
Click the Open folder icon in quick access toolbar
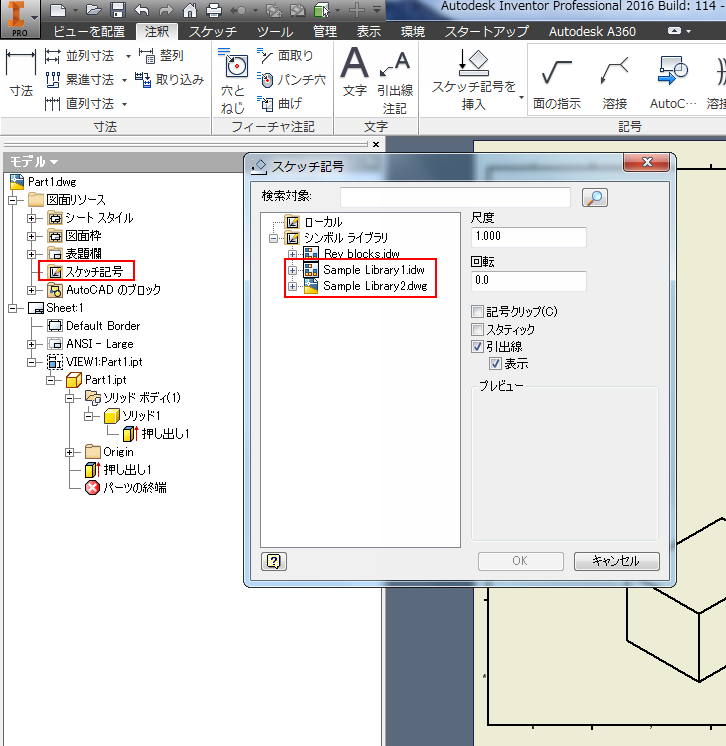(94, 10)
